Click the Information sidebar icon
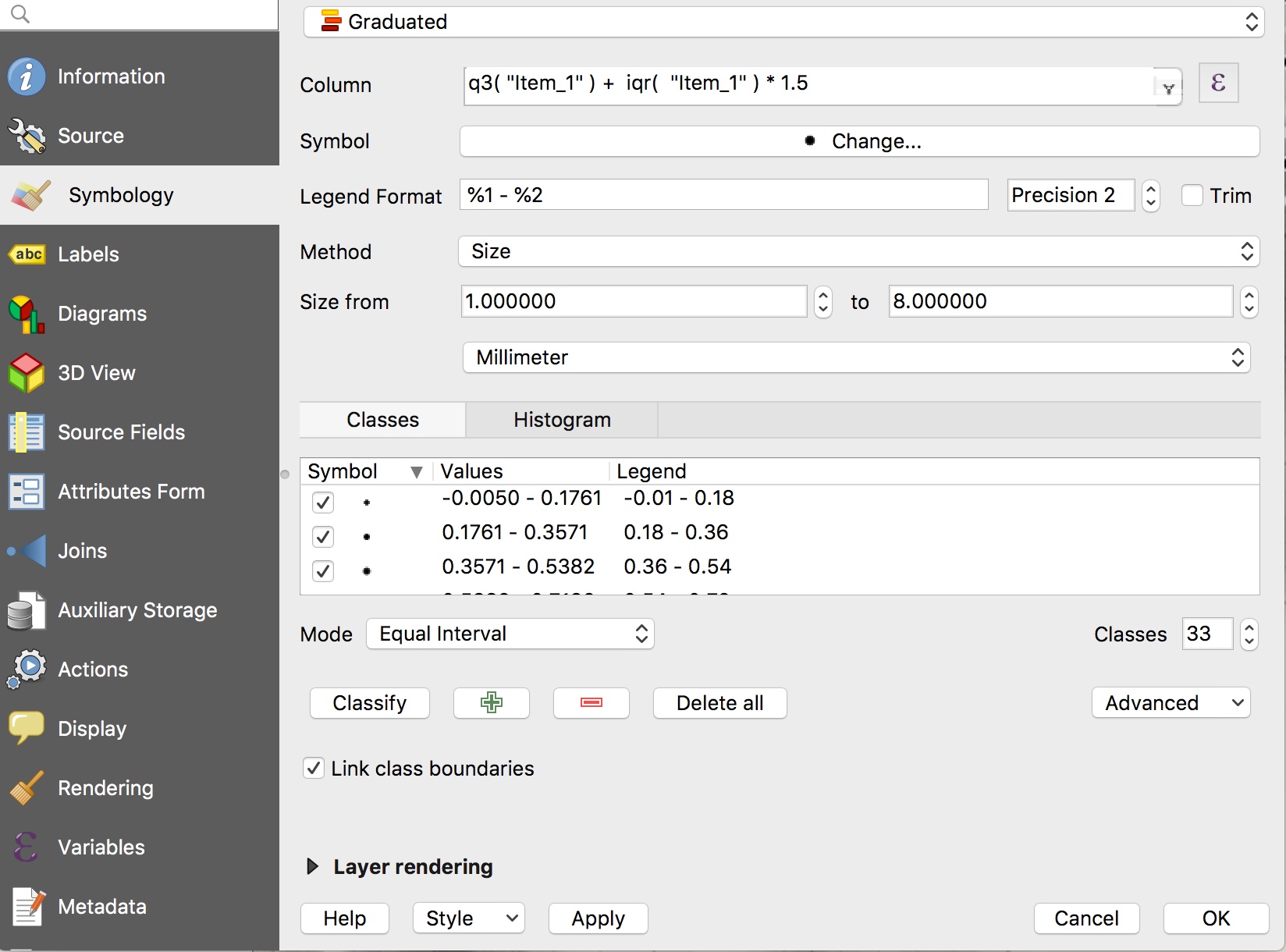This screenshot has width=1286, height=952. coord(27,76)
